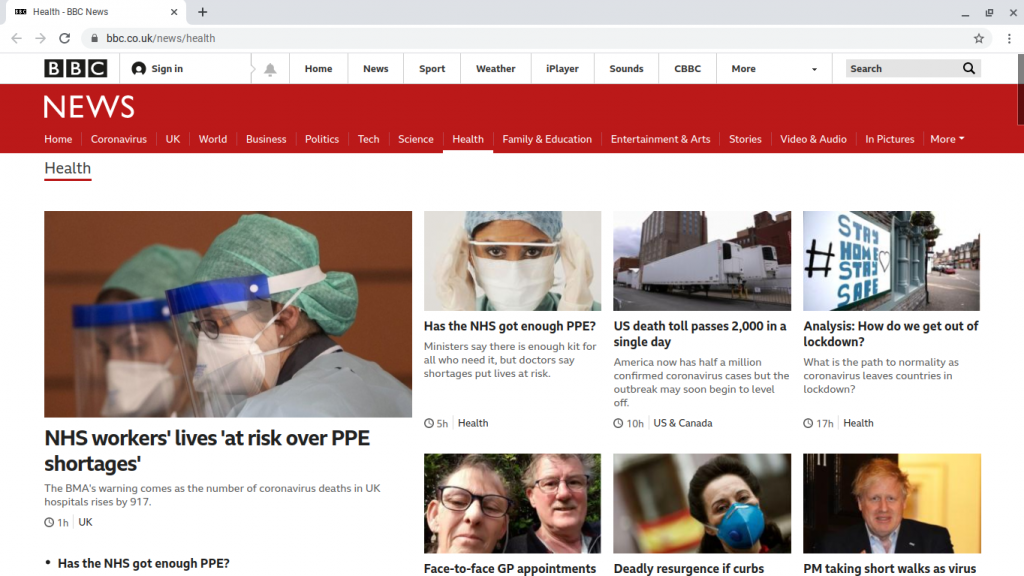Open the 'NHS workers' lives at risk' headline

click(207, 451)
